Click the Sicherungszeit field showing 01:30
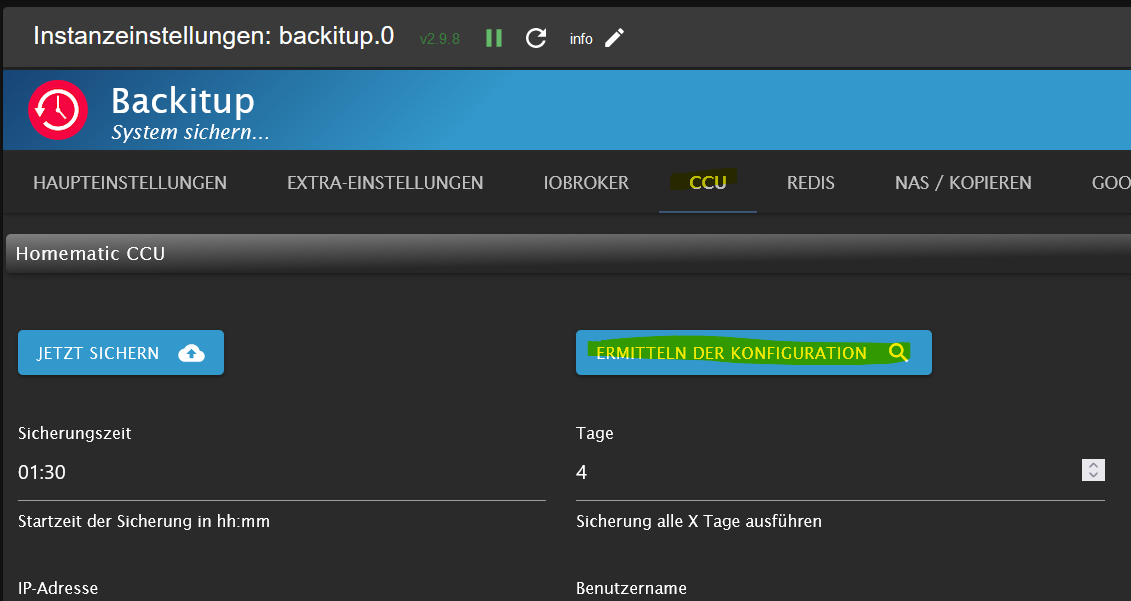 point(281,473)
